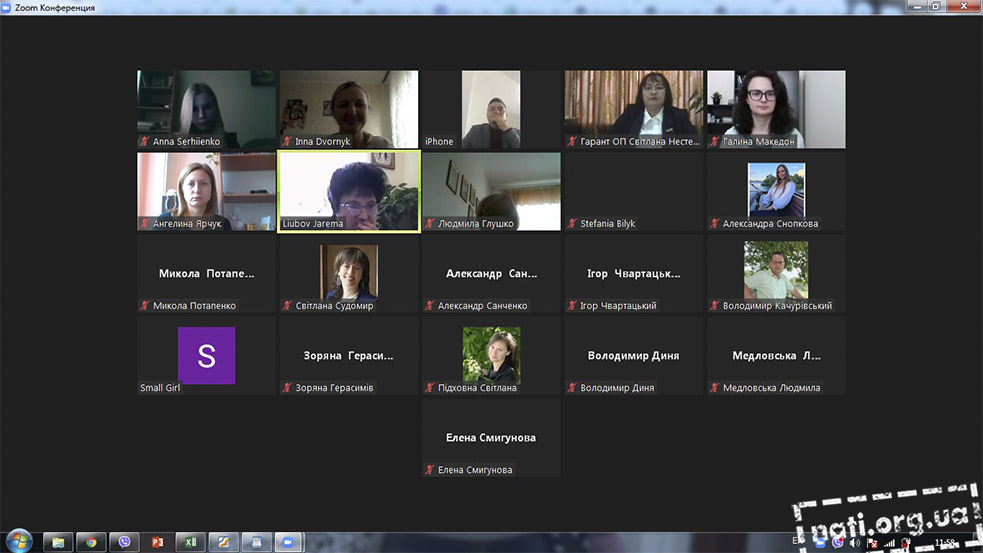Image resolution: width=983 pixels, height=553 pixels.
Task: Select the iPhone participant's video tile
Action: click(491, 109)
